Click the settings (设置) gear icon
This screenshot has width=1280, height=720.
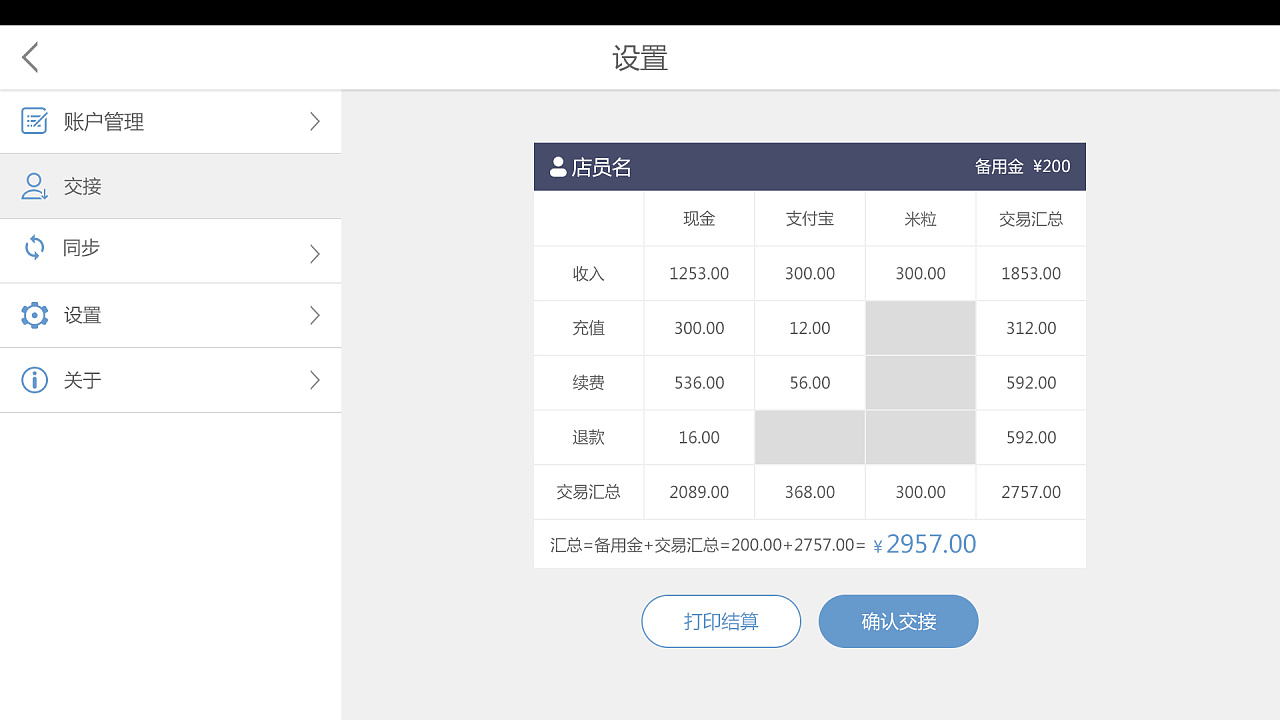tap(34, 315)
